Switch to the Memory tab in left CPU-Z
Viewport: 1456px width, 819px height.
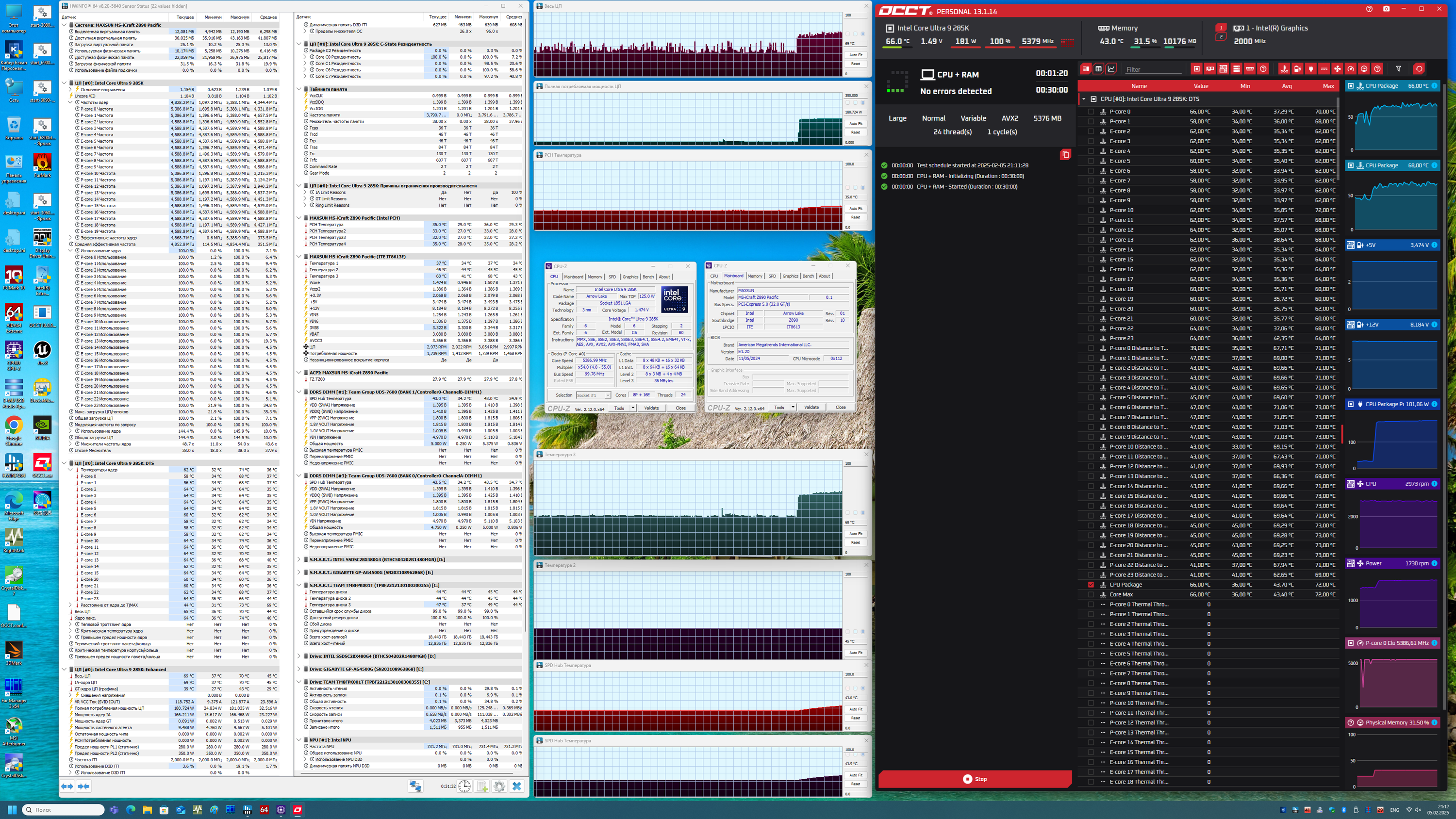[x=595, y=277]
